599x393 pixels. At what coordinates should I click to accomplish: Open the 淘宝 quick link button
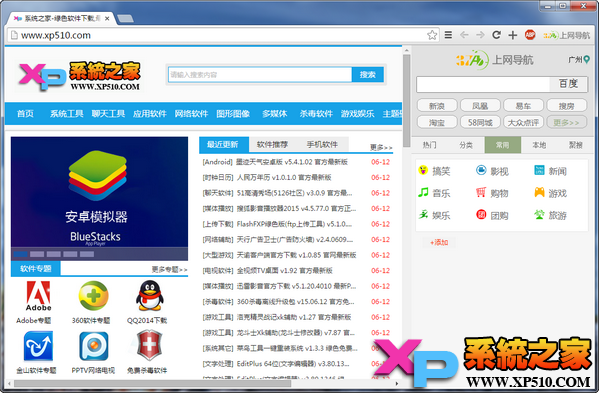pyautogui.click(x=437, y=122)
